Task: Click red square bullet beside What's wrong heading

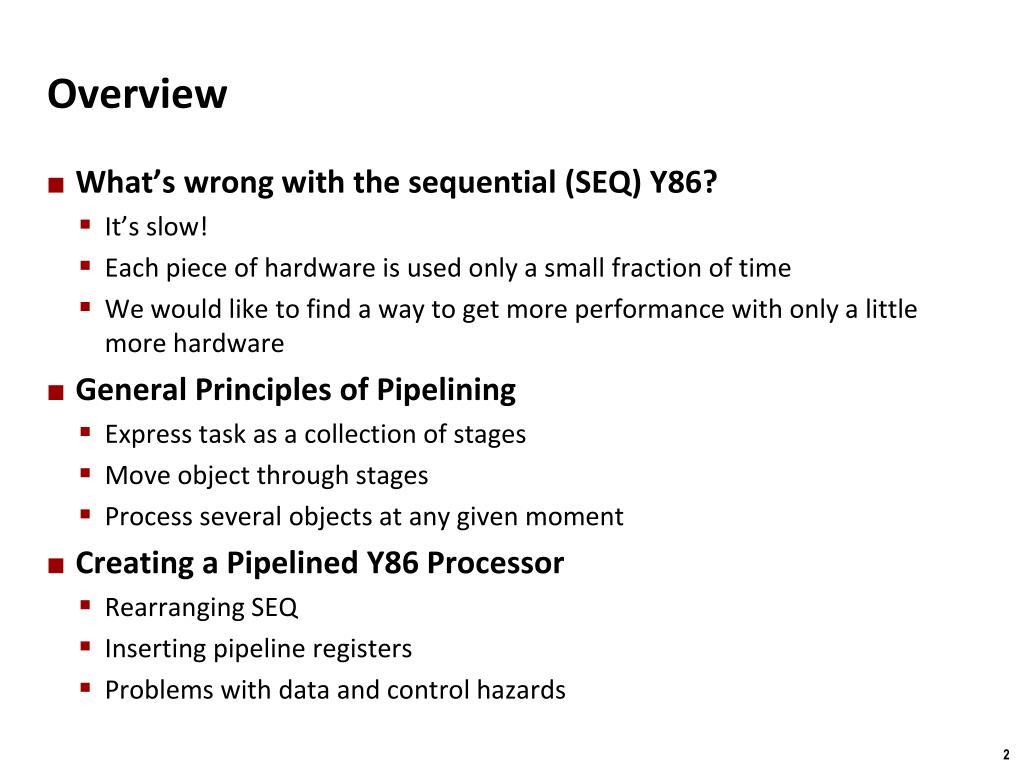Action: 56,185
